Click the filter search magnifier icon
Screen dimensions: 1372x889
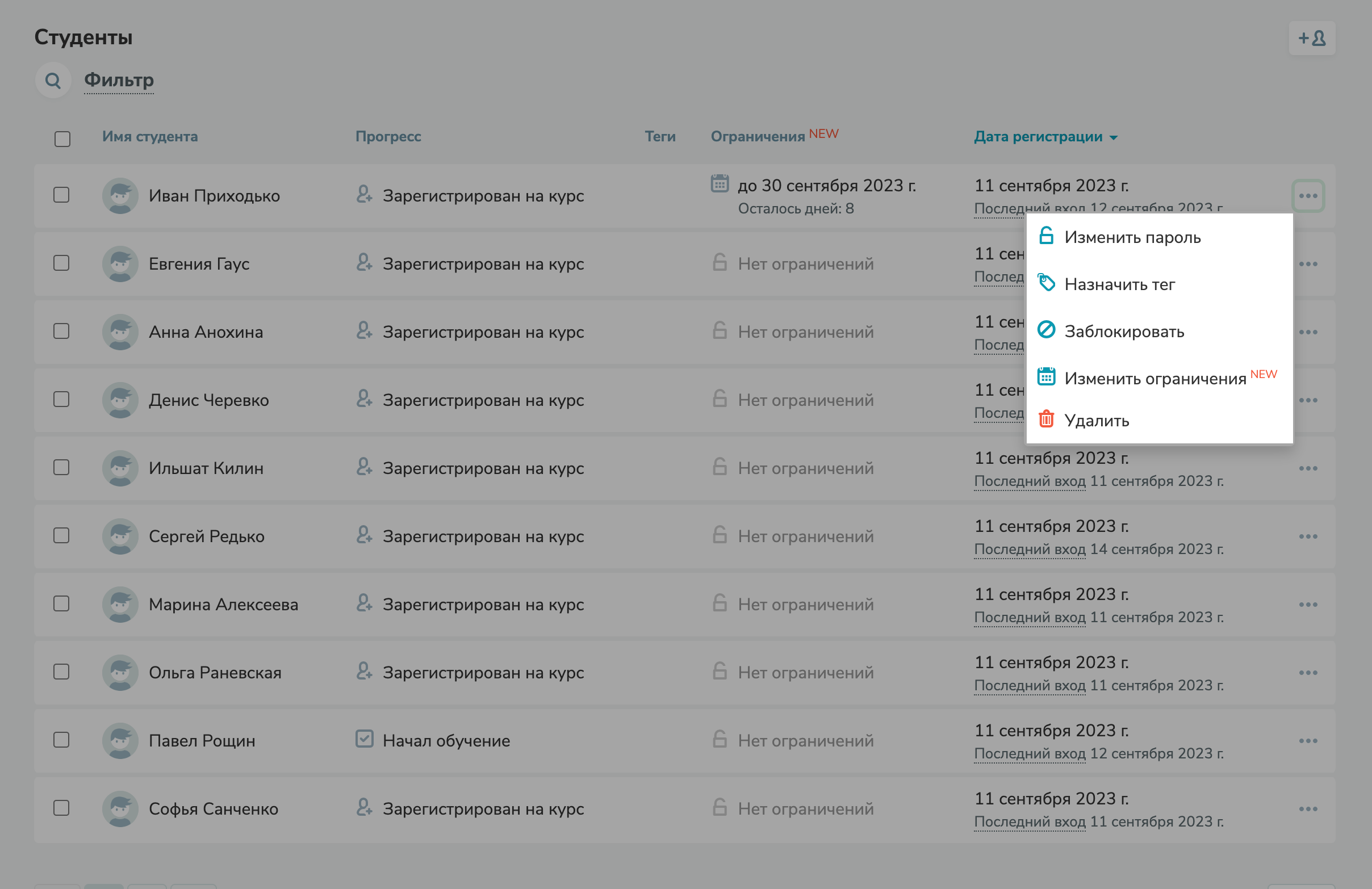[53, 80]
